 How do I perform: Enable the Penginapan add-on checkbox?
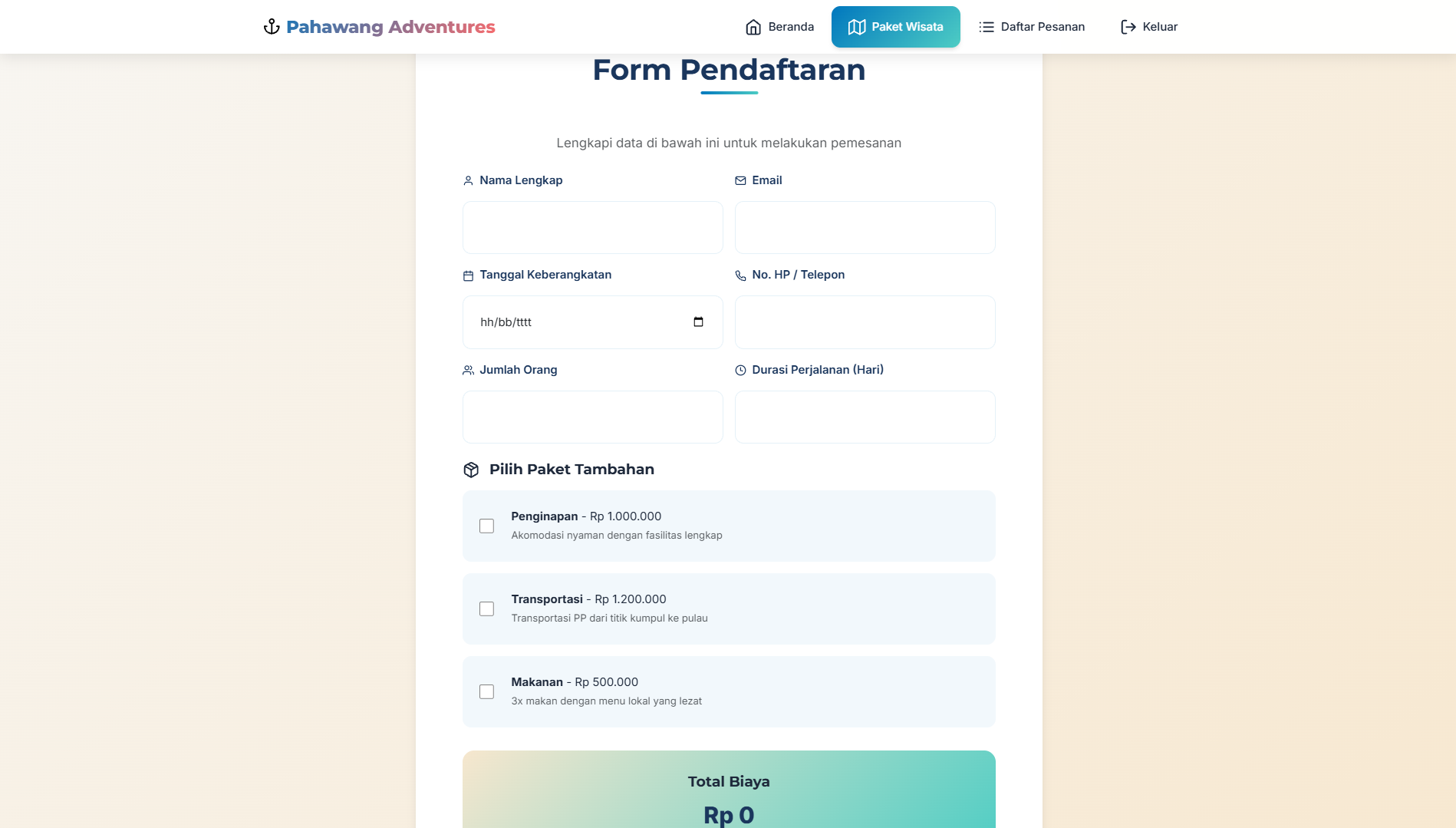(486, 526)
